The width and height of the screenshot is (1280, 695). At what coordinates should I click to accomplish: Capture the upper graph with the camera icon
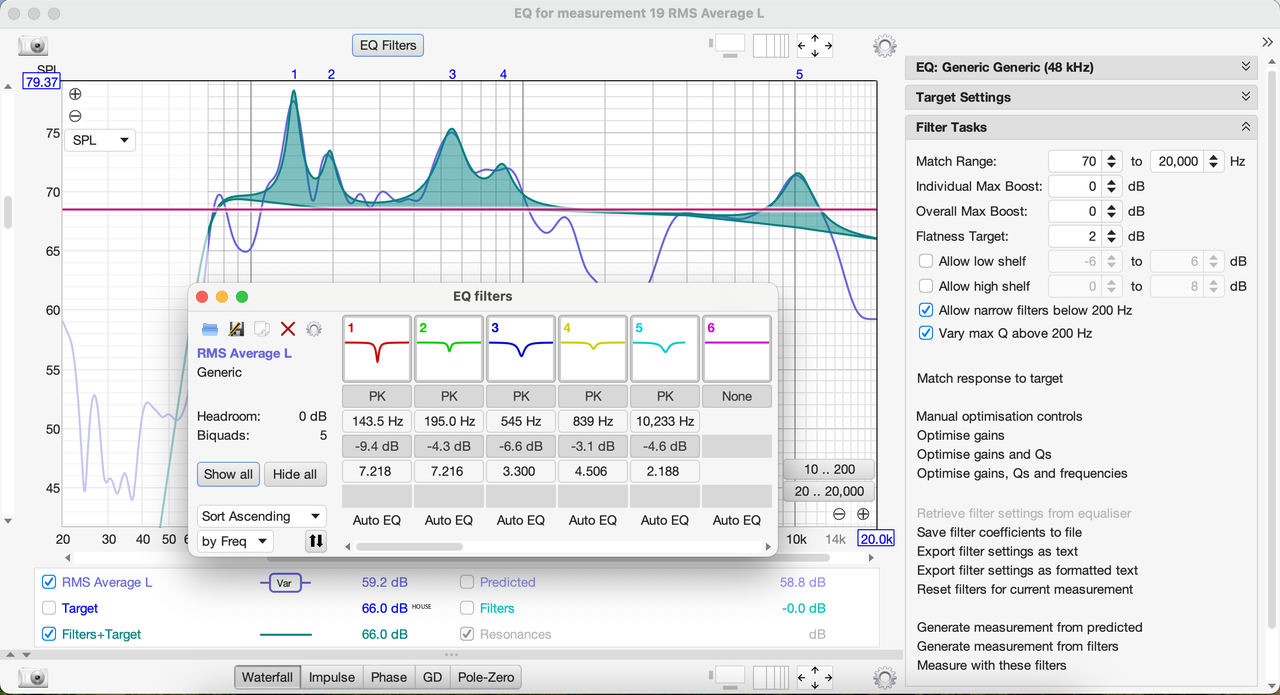click(34, 46)
